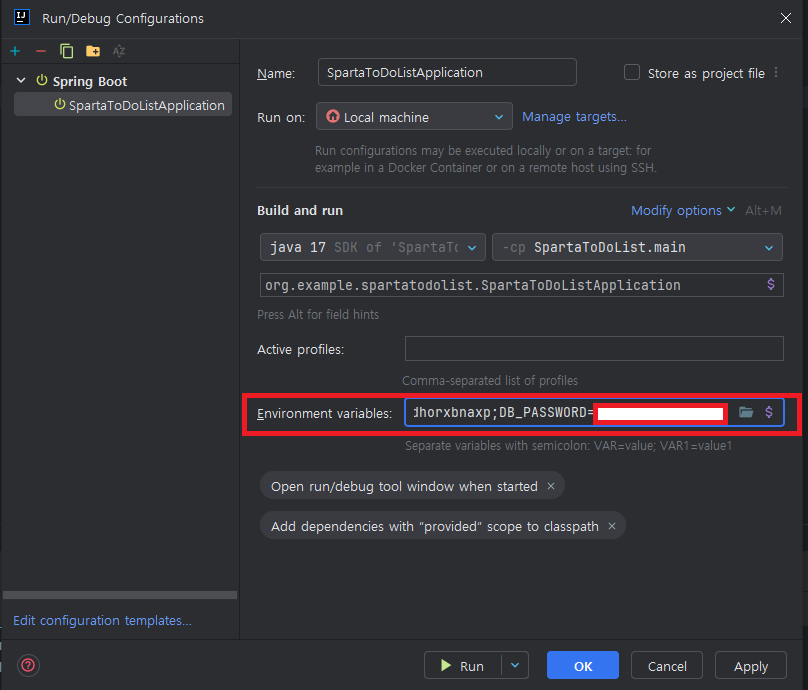The image size is (808, 690).
Task: Click the horizontal scrollbar of the configuration list
Action: click(x=120, y=595)
